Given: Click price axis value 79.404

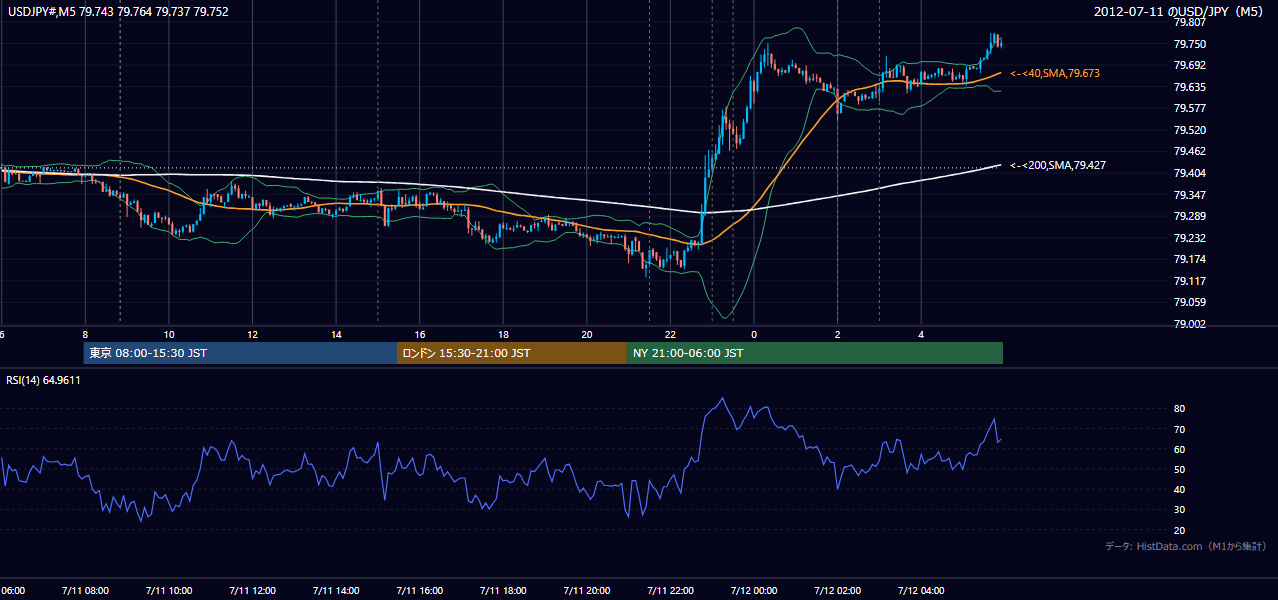Looking at the screenshot, I should point(1188,173).
